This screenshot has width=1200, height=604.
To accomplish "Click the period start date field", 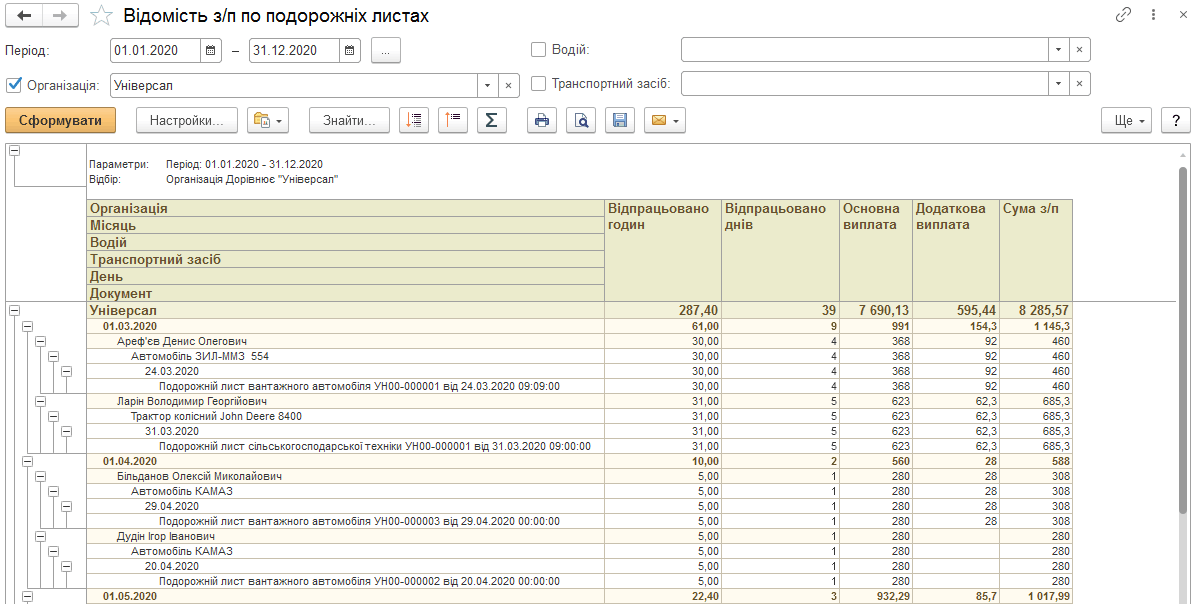I will click(x=156, y=50).
